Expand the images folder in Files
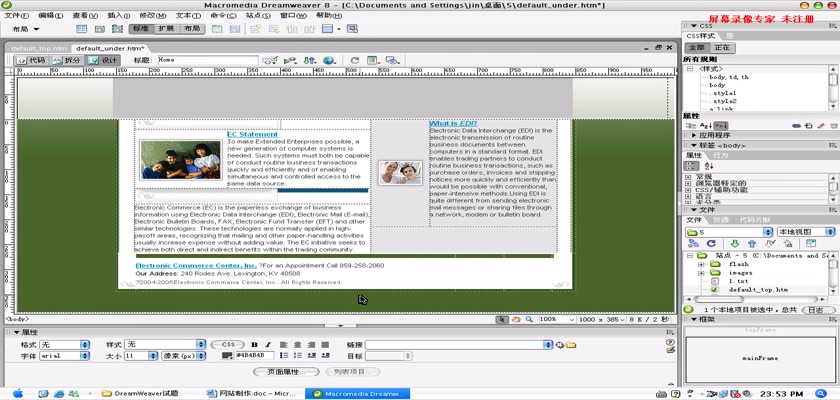Screen dimensions: 840x400 tap(701, 273)
